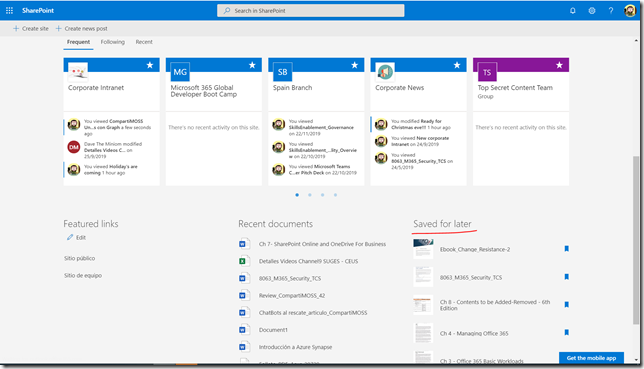The height and width of the screenshot is (369, 644).
Task: Switch to the Following tab
Action: [x=113, y=42]
